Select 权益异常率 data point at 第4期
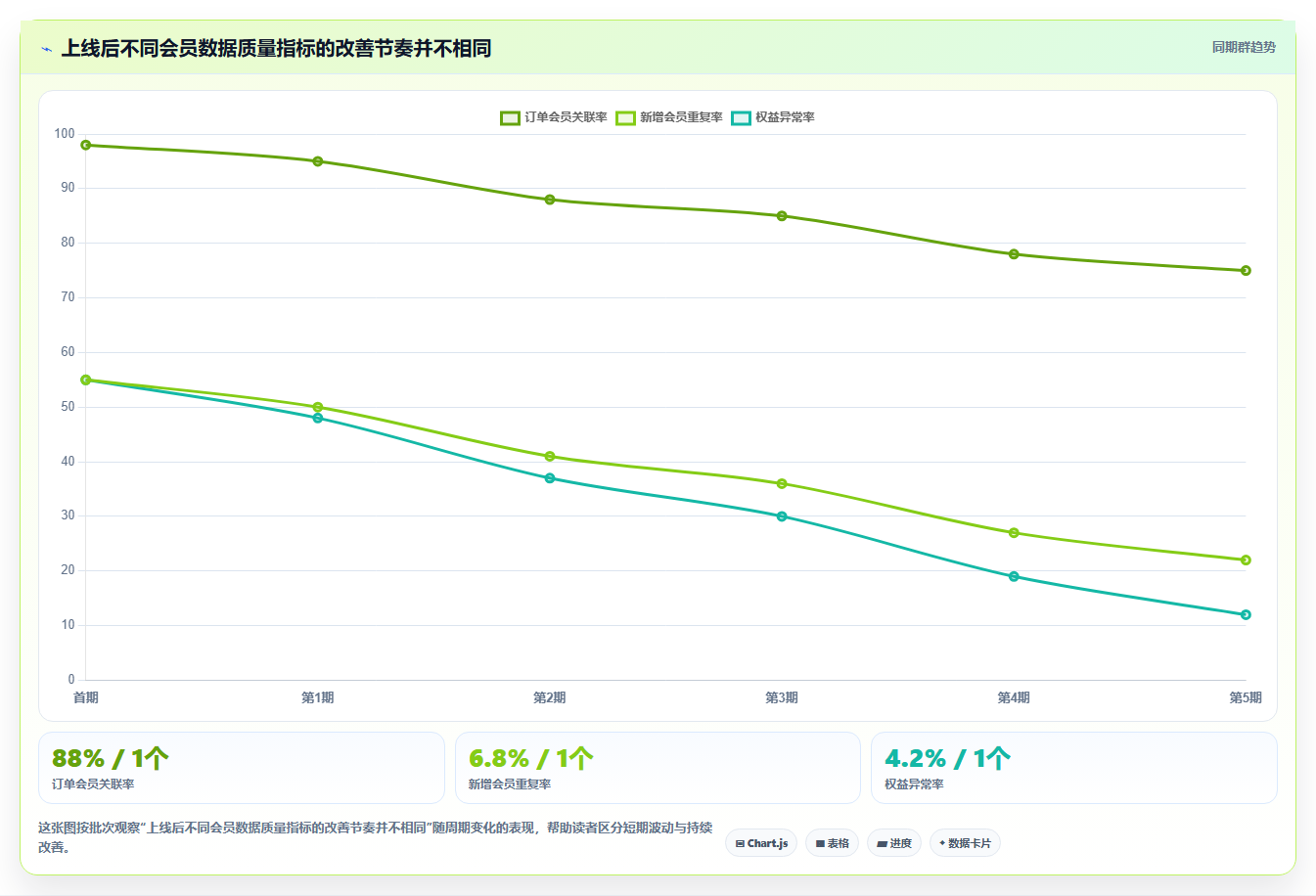Viewport: 1316px width, 896px height. 1014,576
